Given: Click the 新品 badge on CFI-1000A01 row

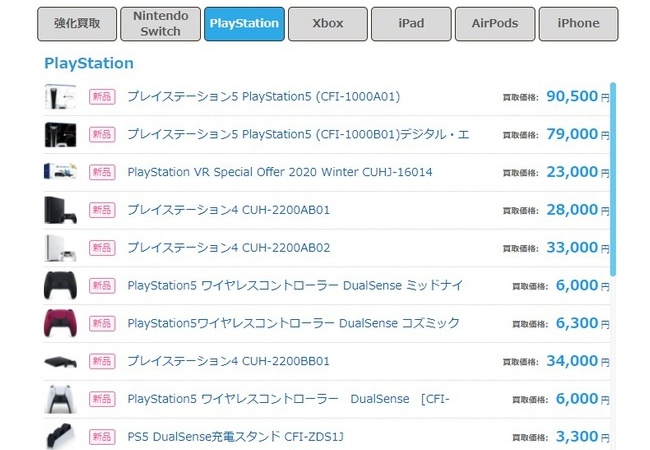Looking at the screenshot, I should point(102,97).
